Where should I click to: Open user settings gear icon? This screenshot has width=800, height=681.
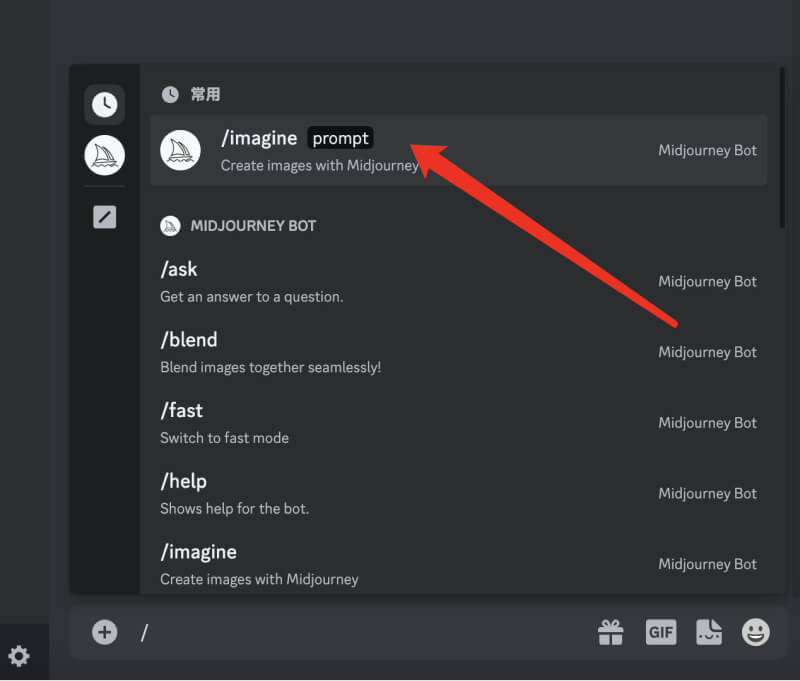tap(19, 656)
